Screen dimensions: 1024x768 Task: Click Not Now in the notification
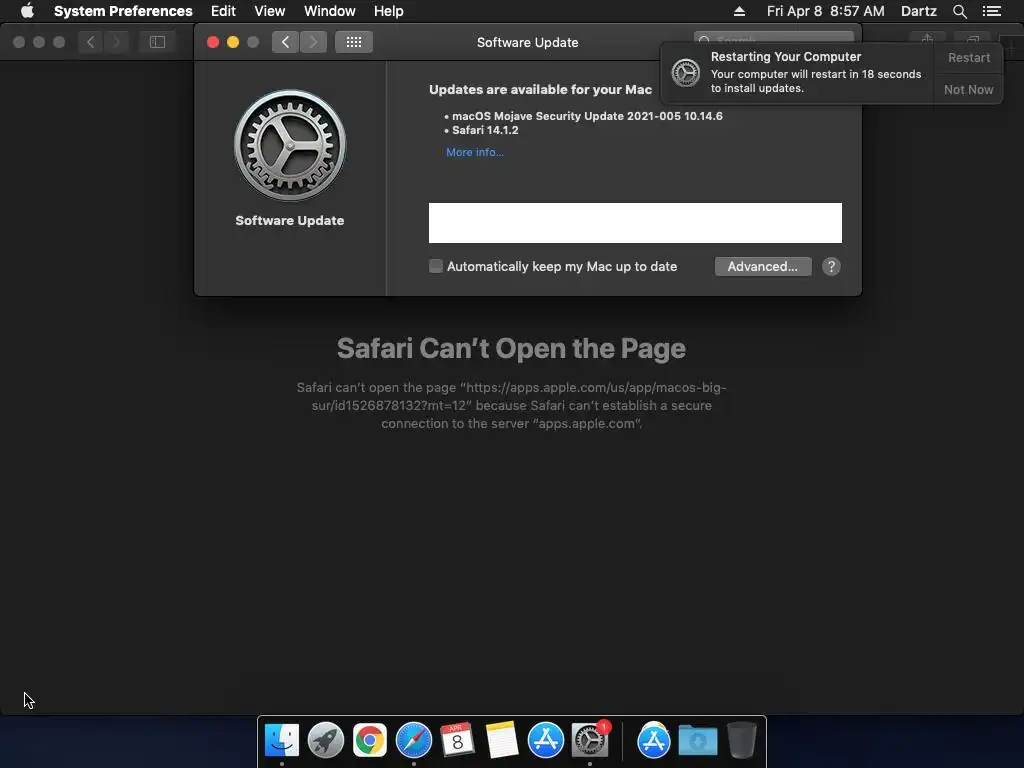(x=968, y=89)
